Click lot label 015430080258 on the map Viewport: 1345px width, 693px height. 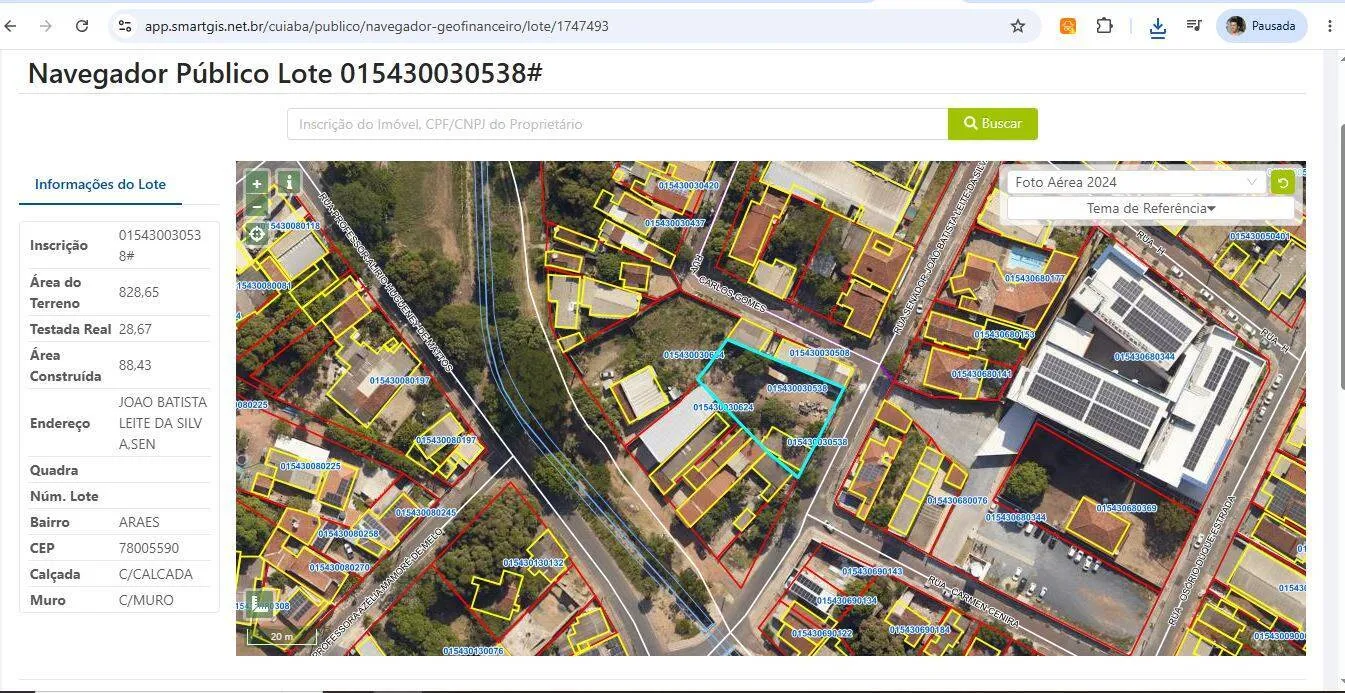coord(349,534)
